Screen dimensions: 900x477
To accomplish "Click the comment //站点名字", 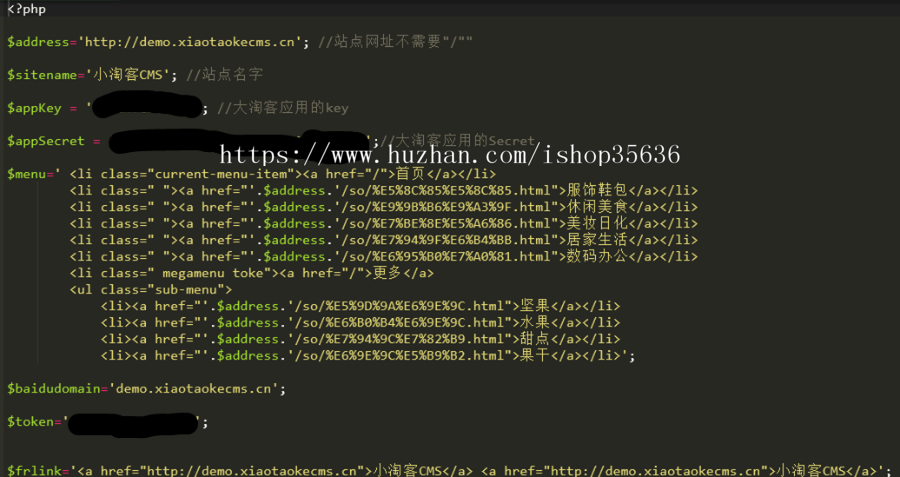I will click(224, 75).
